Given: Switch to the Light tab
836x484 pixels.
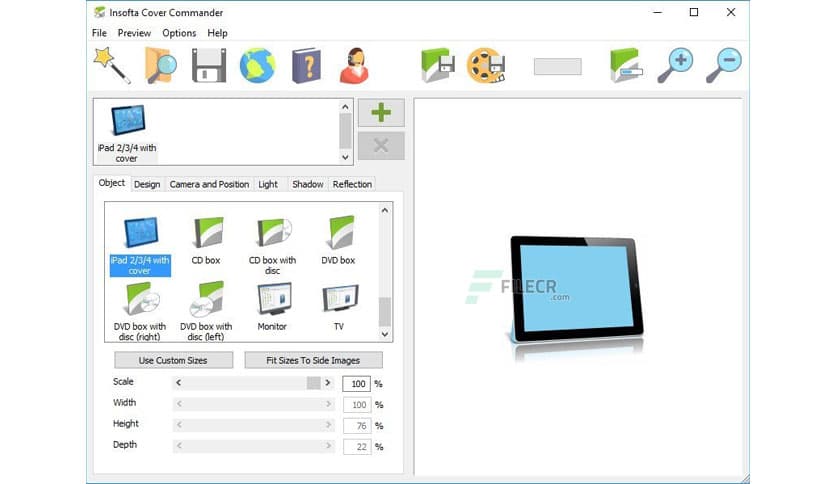Looking at the screenshot, I should point(268,184).
